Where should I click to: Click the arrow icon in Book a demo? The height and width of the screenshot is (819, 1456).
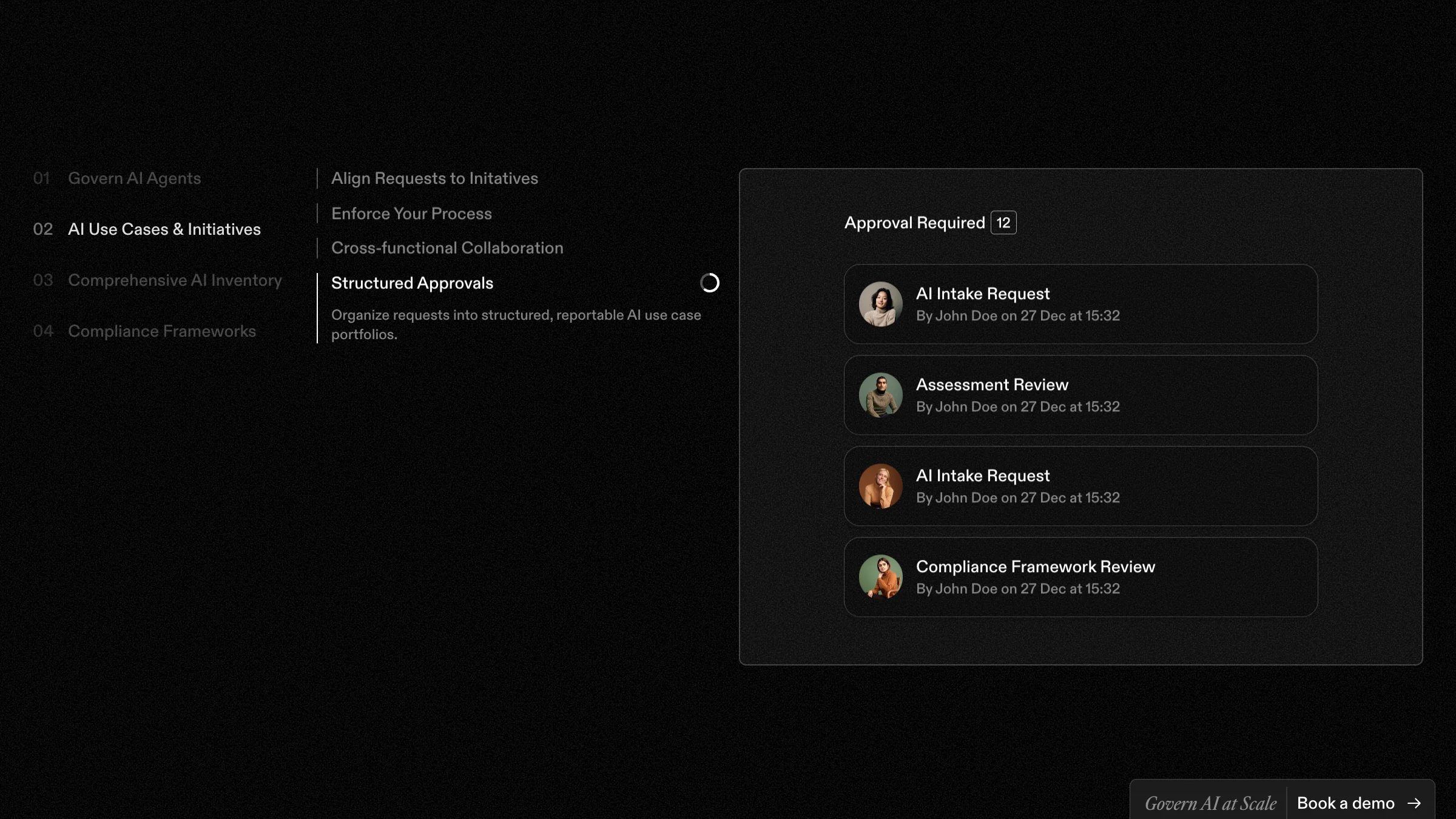1414,803
